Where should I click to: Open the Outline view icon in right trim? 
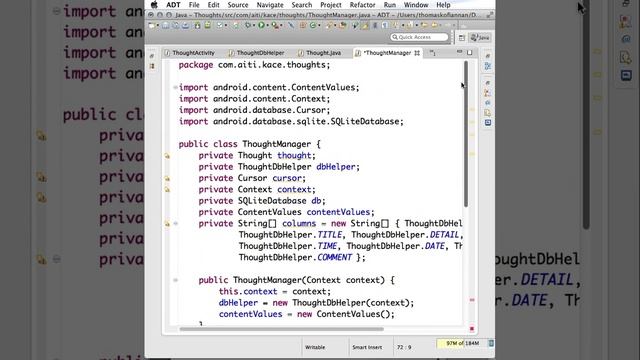pyautogui.click(x=488, y=66)
